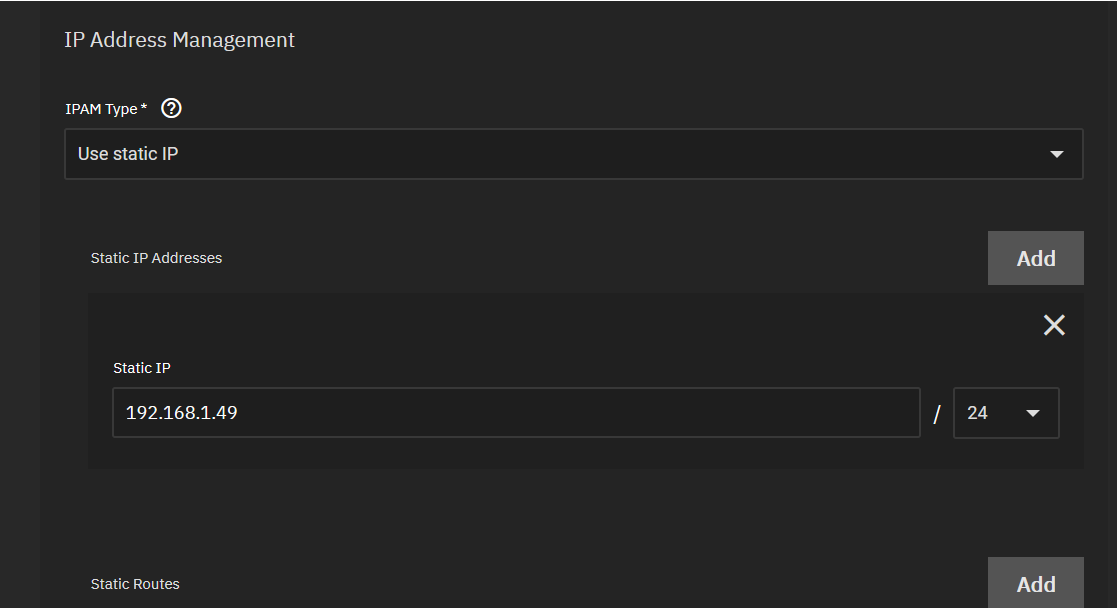Image resolution: width=1117 pixels, height=608 pixels.
Task: Click the Static IP field label
Action: tap(142, 368)
